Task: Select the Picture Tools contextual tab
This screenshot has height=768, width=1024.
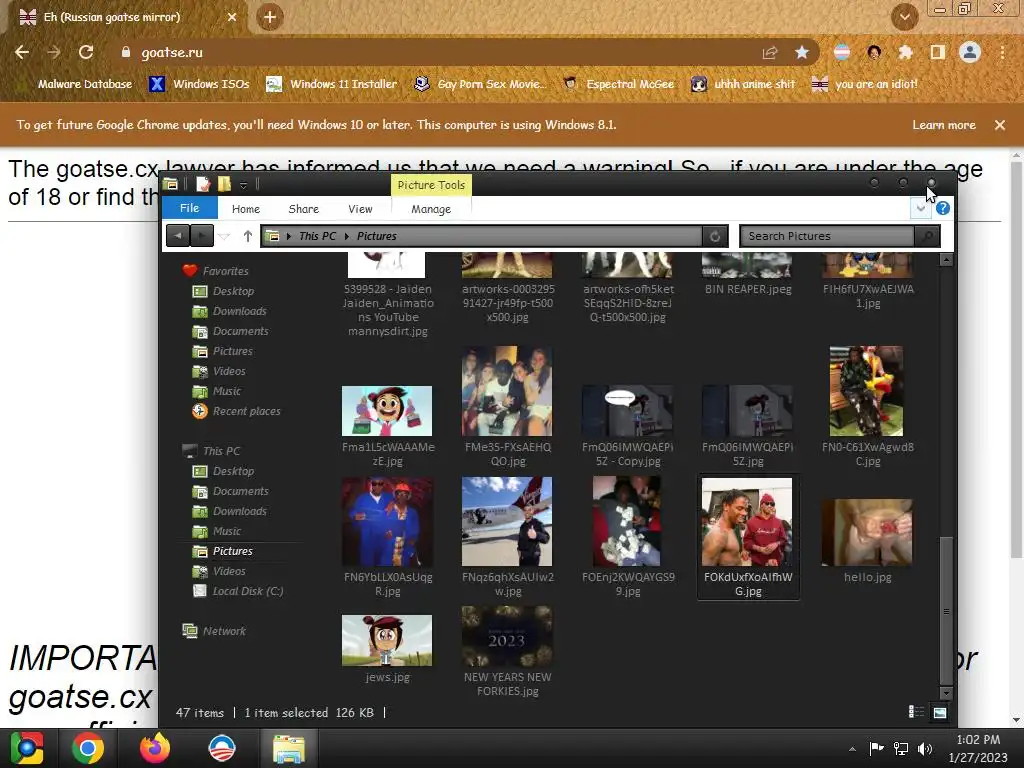Action: pyautogui.click(x=431, y=185)
